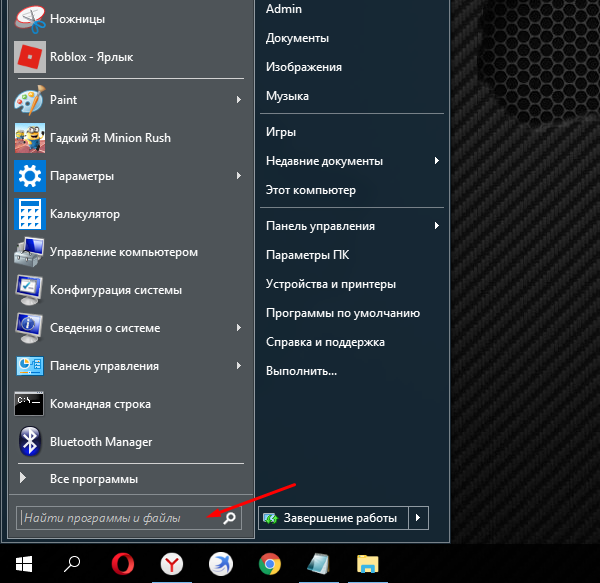
Task: Select the Калькулятор label text
Action: tap(85, 214)
